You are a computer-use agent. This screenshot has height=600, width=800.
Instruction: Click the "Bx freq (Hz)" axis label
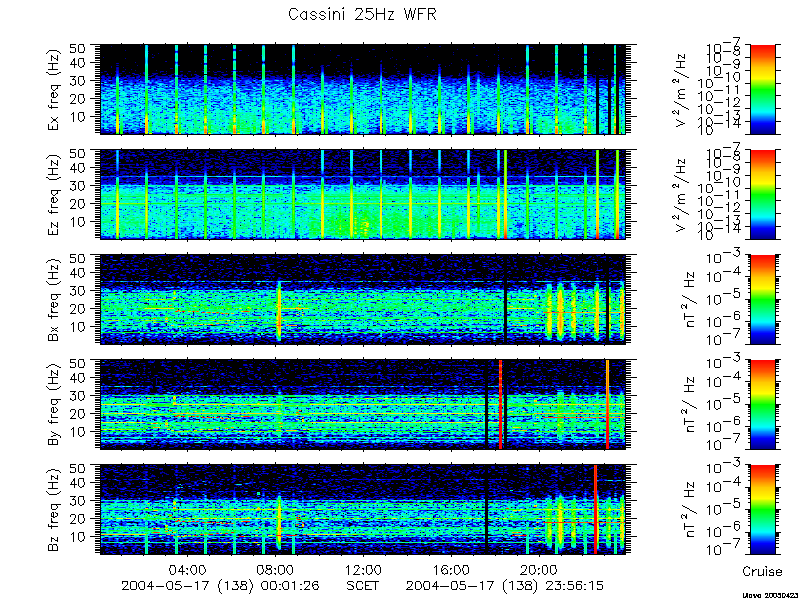[55, 299]
